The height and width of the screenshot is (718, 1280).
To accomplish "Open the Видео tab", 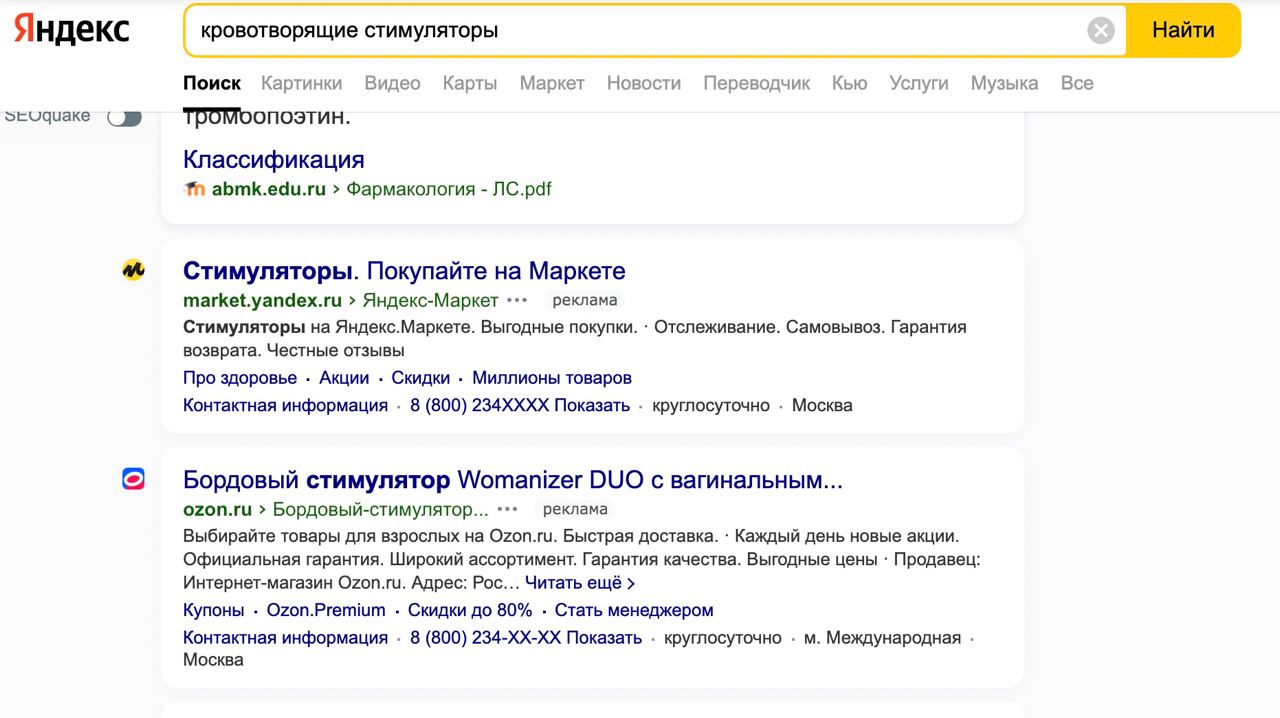I will [392, 83].
